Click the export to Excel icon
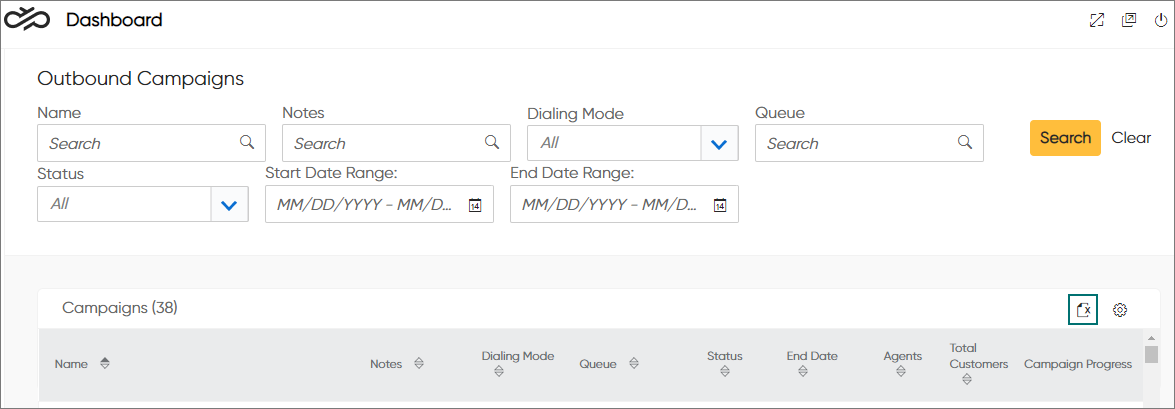This screenshot has width=1175, height=409. coord(1083,309)
